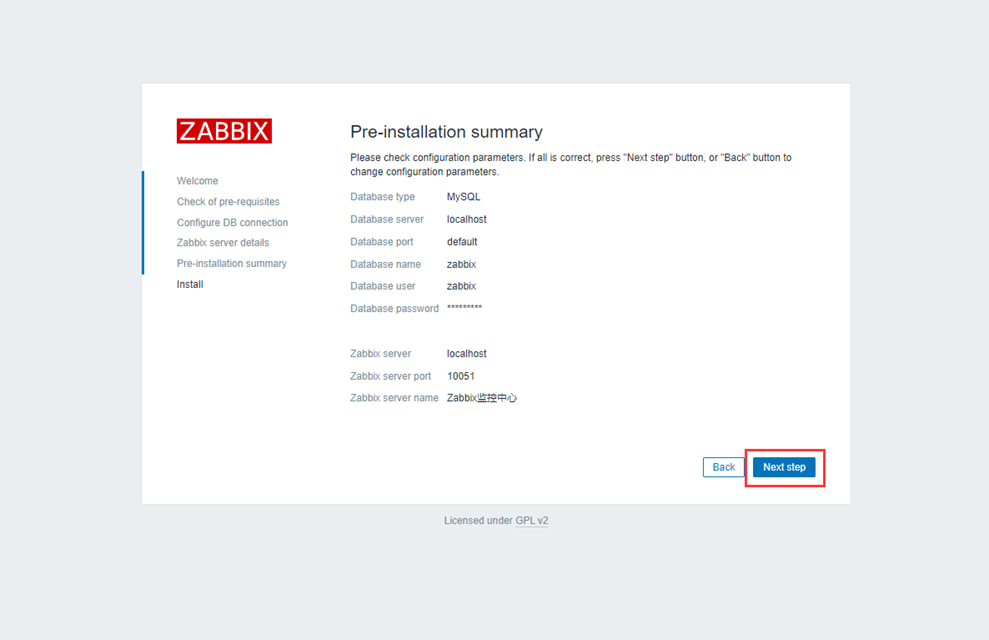The height and width of the screenshot is (640, 989).
Task: Click Zabbix server port value 10051
Action: click(x=461, y=376)
